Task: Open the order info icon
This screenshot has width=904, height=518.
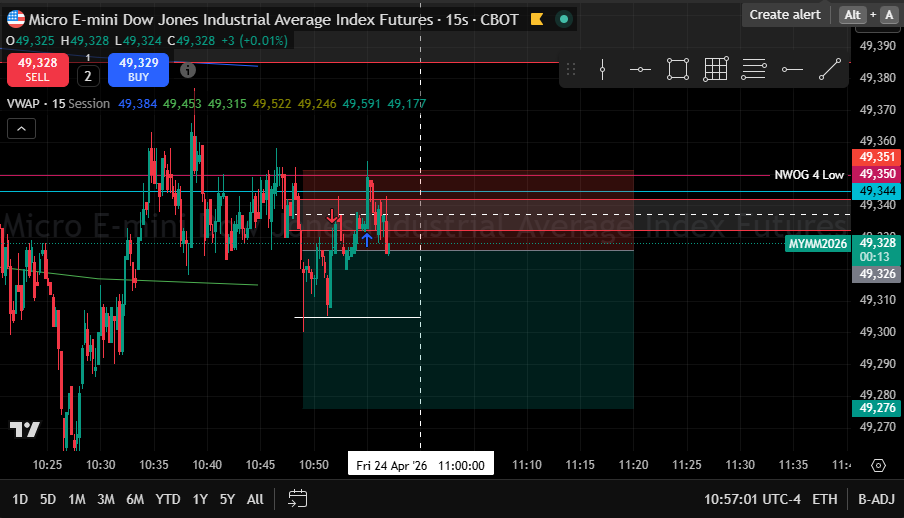Action: (x=188, y=70)
